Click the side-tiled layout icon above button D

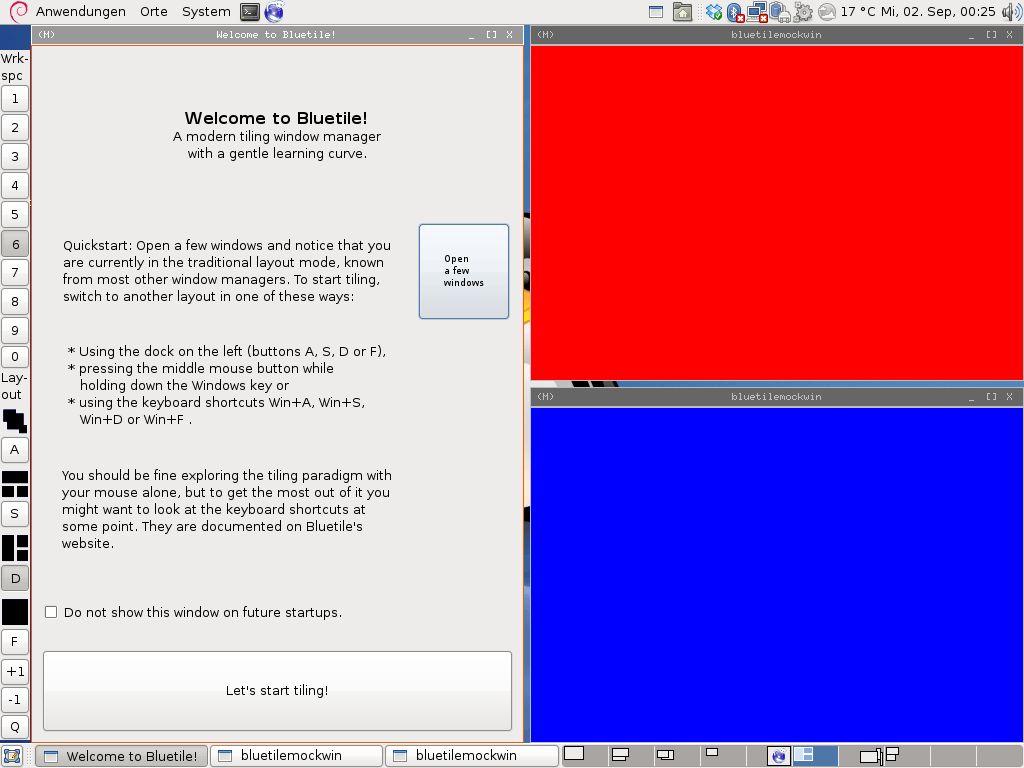point(15,547)
